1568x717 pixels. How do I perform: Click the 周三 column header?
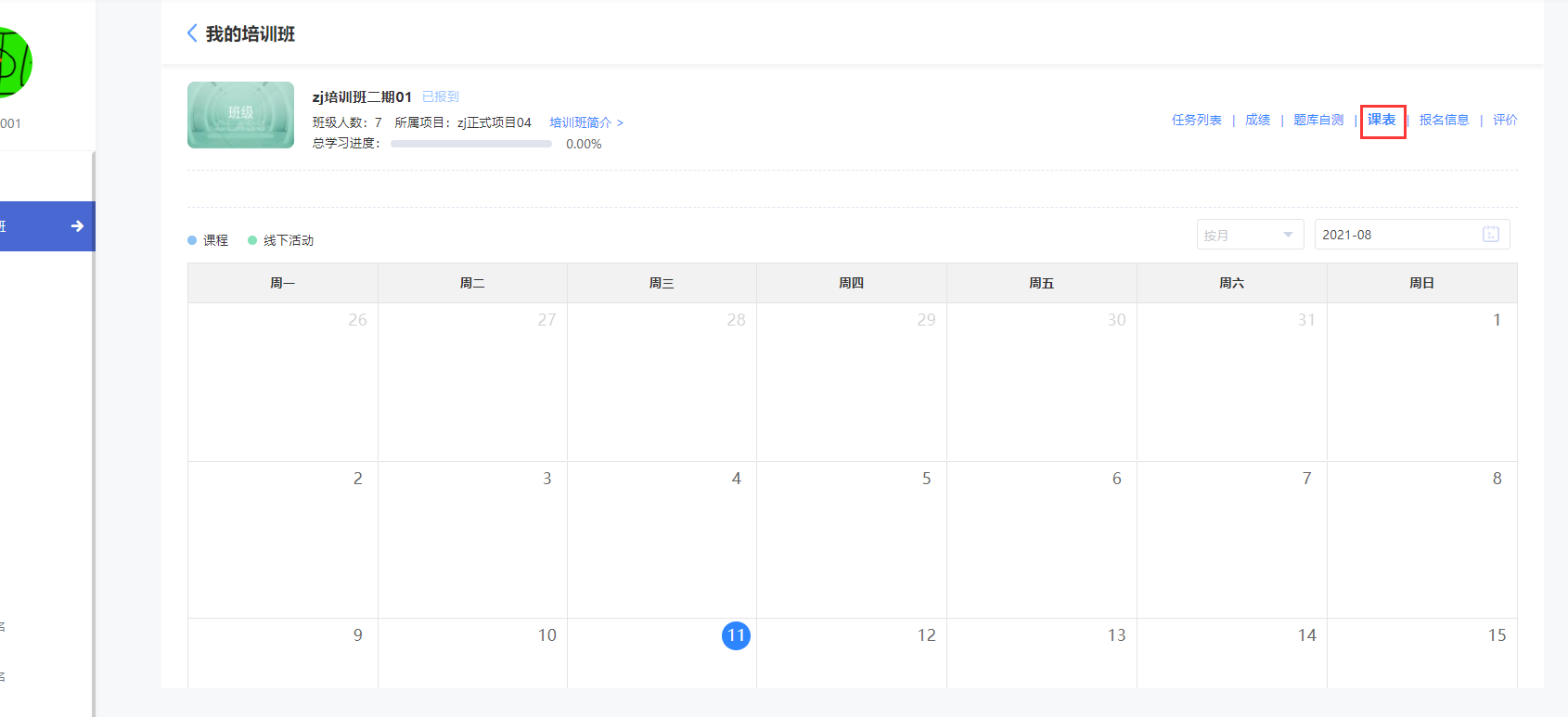coord(662,283)
